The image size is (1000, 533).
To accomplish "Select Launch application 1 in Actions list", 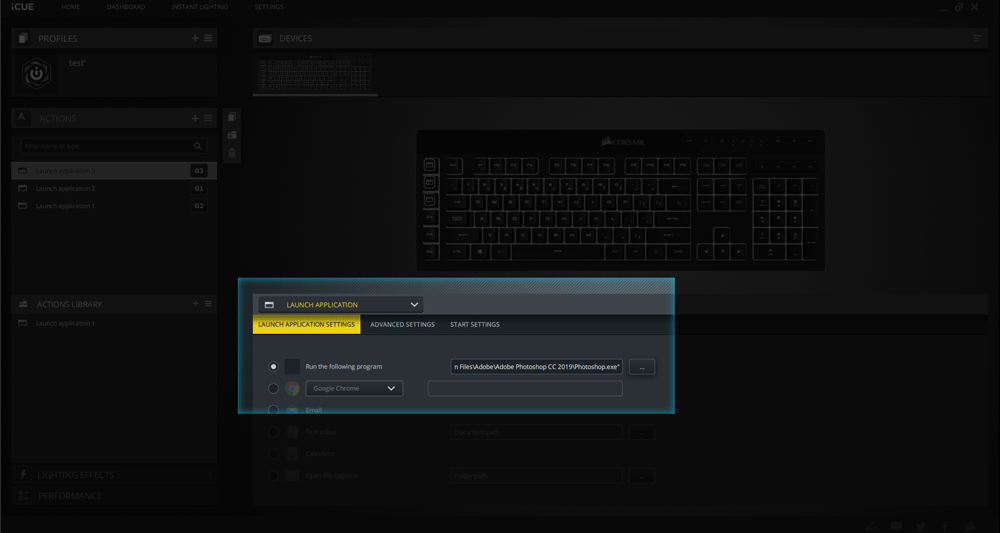I will 114,206.
